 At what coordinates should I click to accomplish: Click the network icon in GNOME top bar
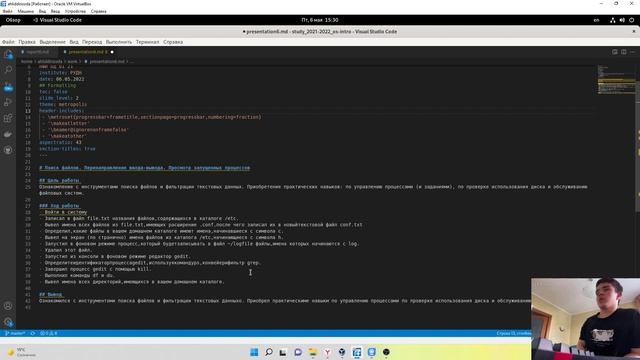[x=613, y=20]
